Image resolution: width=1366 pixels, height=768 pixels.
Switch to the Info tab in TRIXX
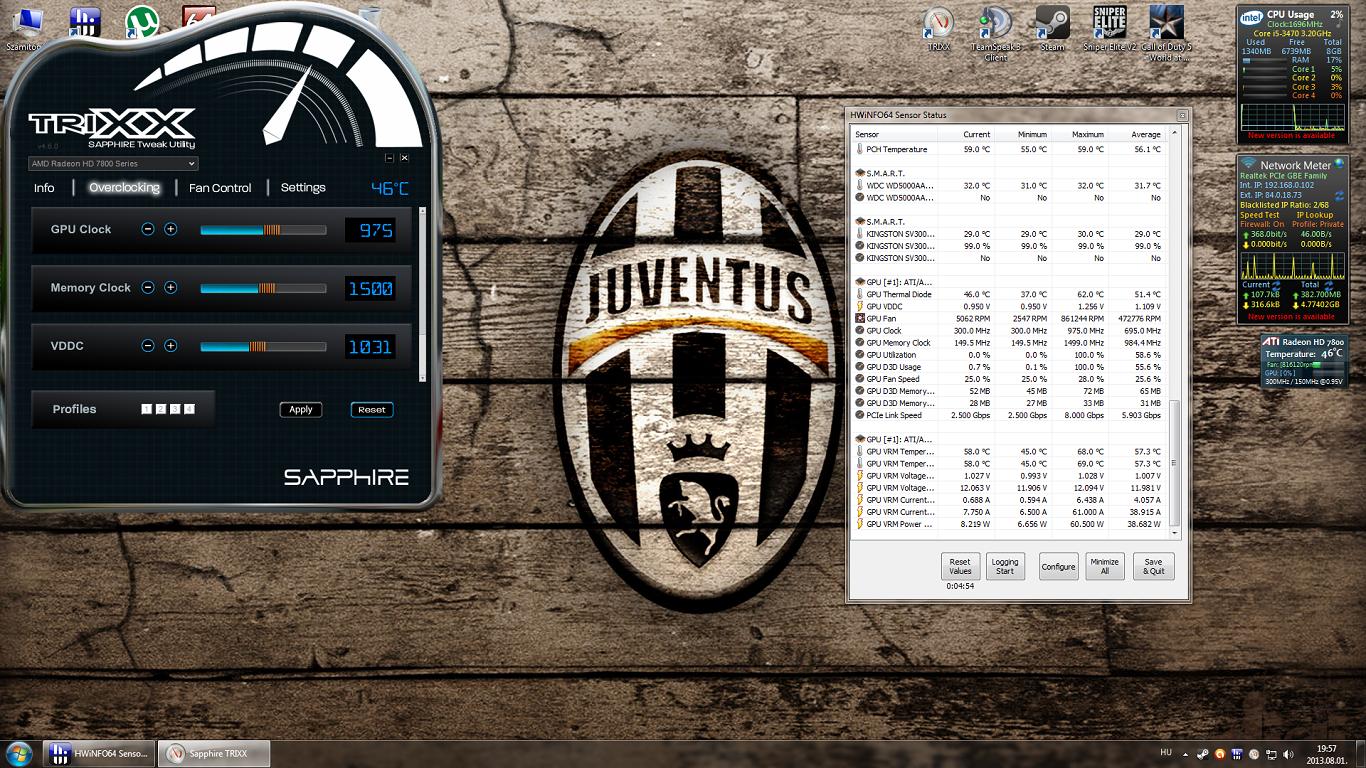[x=44, y=188]
